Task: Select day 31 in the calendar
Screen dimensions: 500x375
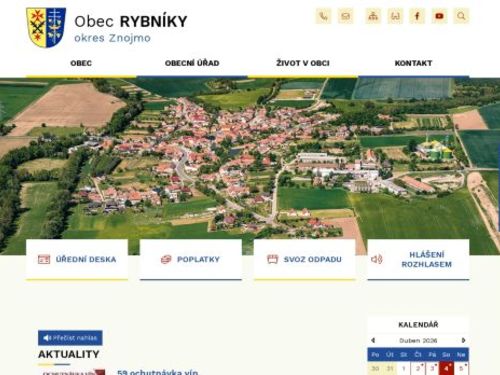Action: pyautogui.click(x=389, y=368)
